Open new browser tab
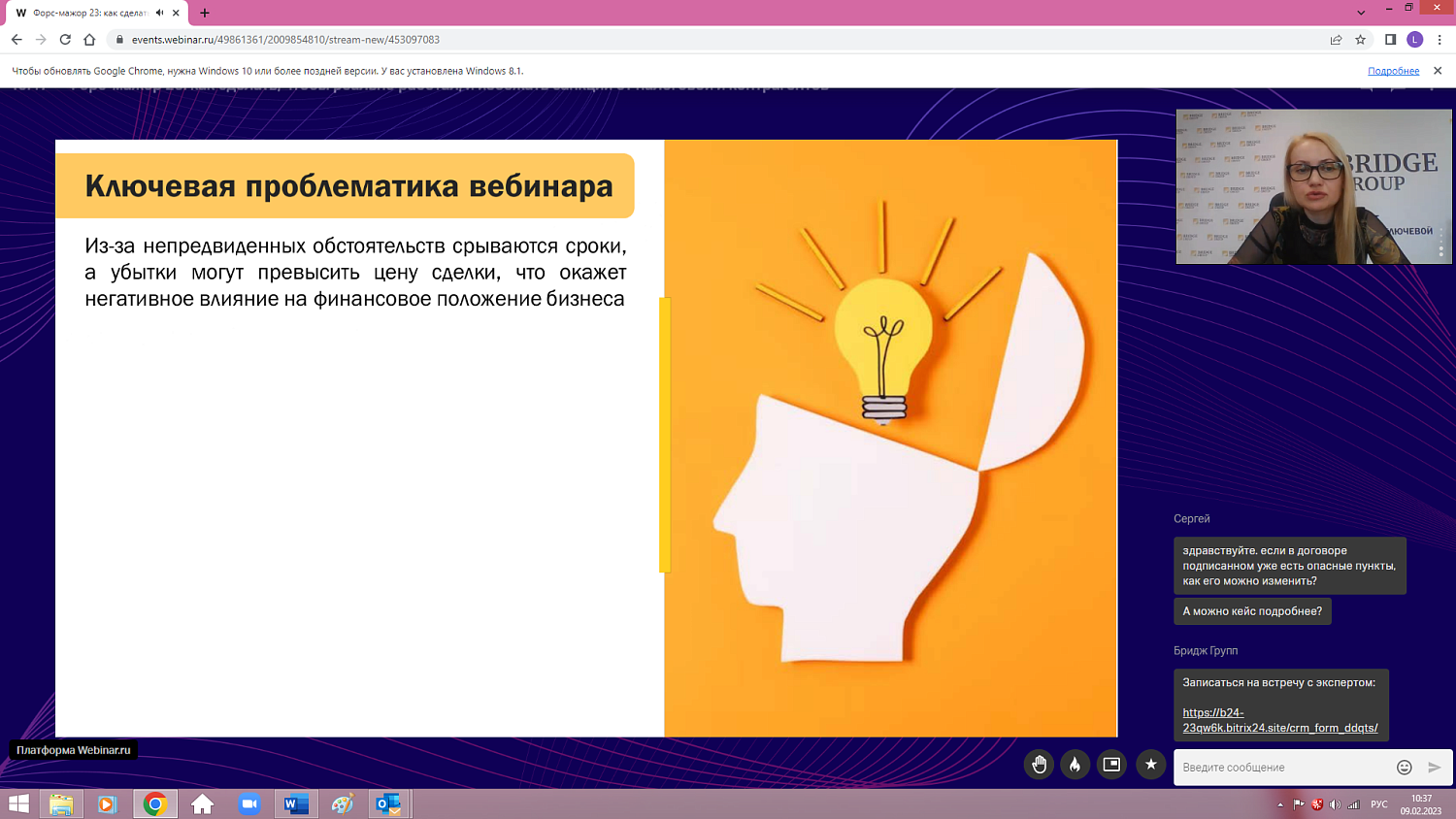1456x819 pixels. 205,13
